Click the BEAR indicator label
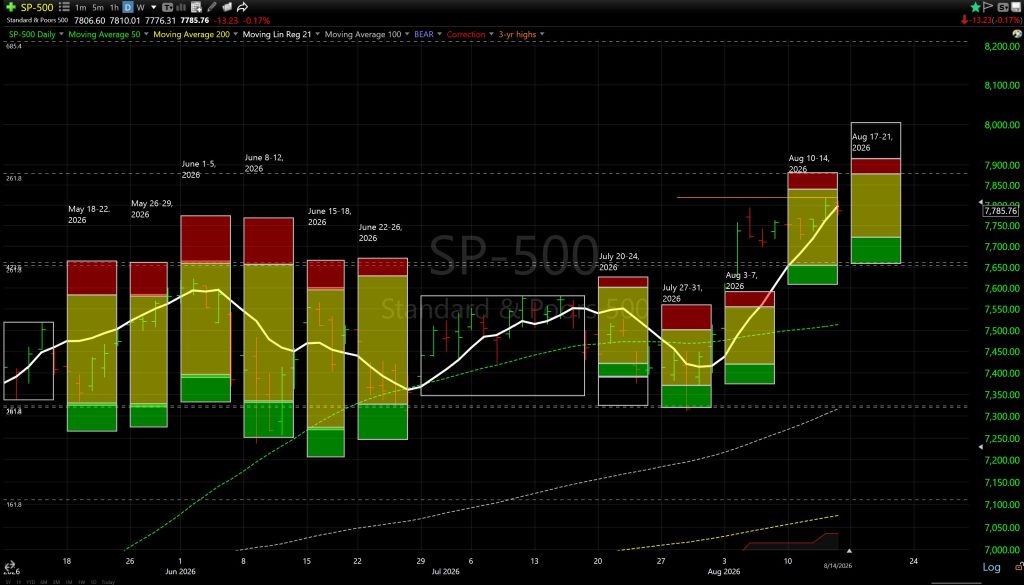1024x585 pixels. (424, 34)
